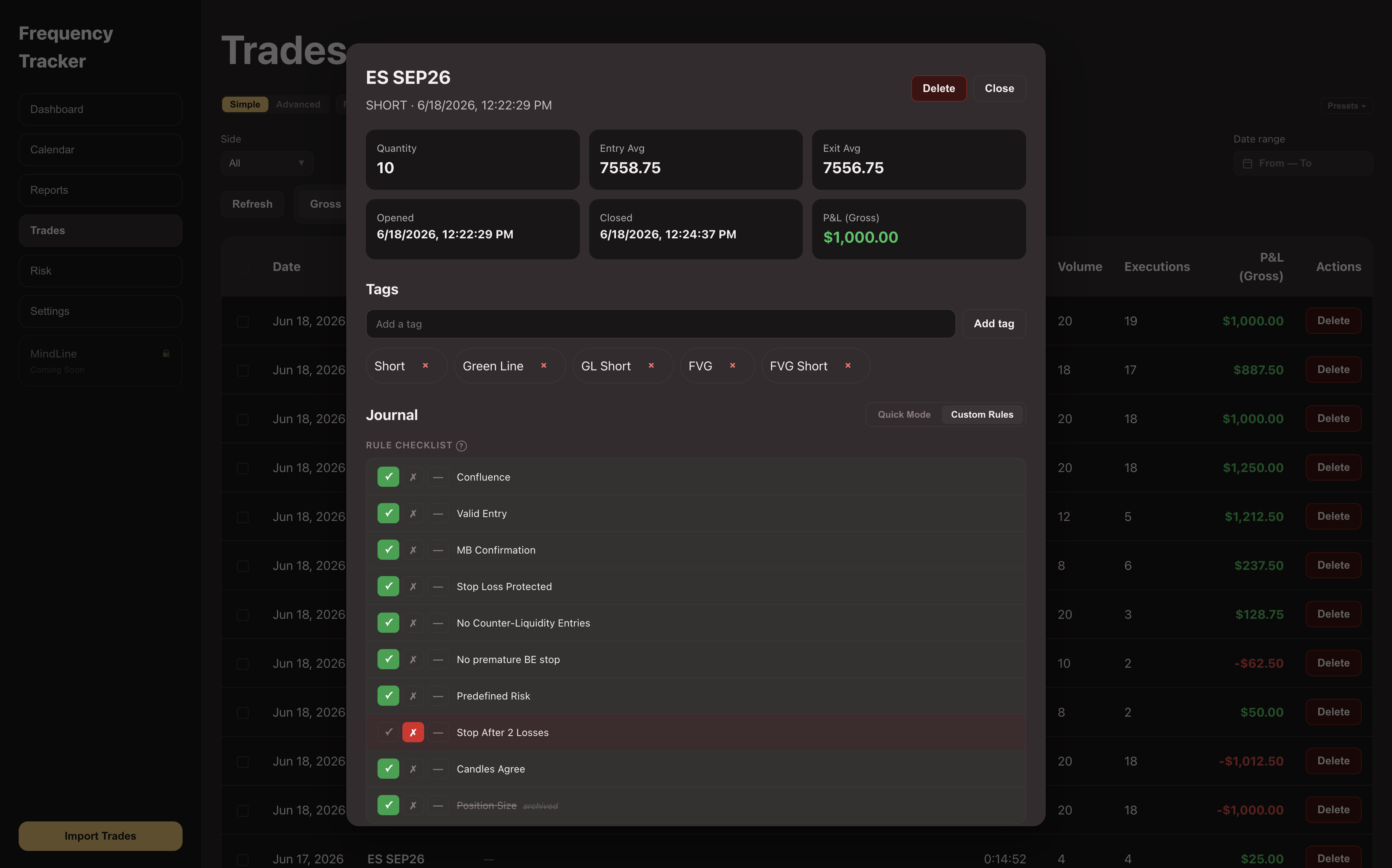Viewport: 1392px width, 868px height.
Task: Switch journal to Custom Rules
Action: click(x=982, y=415)
